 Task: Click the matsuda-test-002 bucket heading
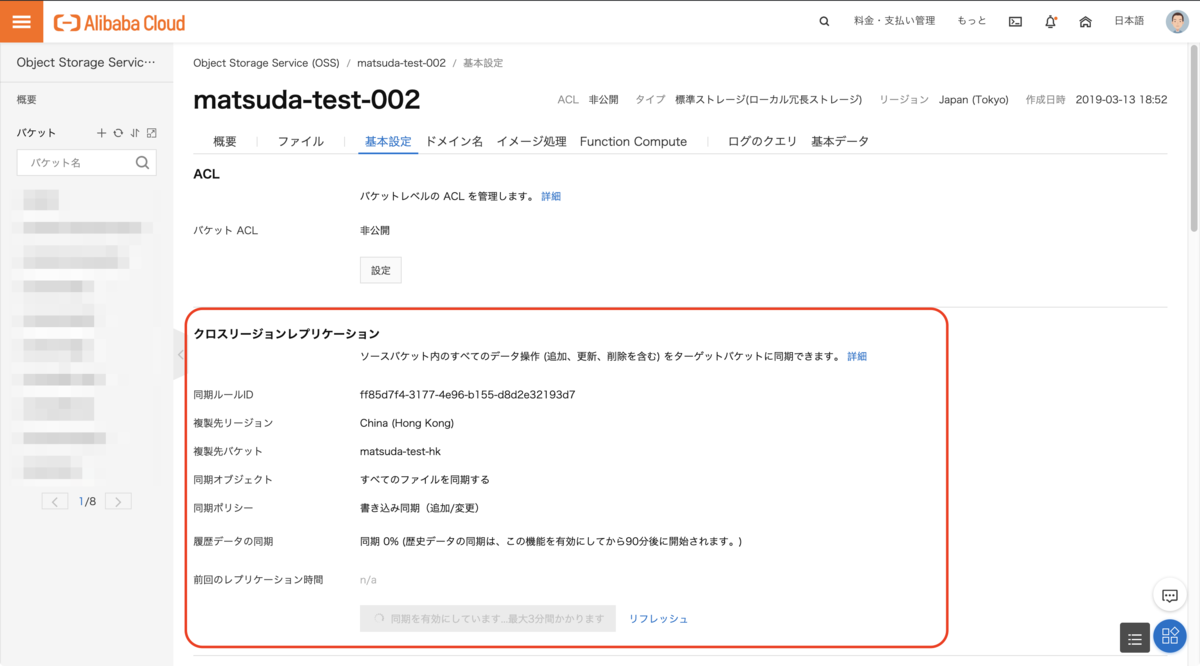click(306, 100)
